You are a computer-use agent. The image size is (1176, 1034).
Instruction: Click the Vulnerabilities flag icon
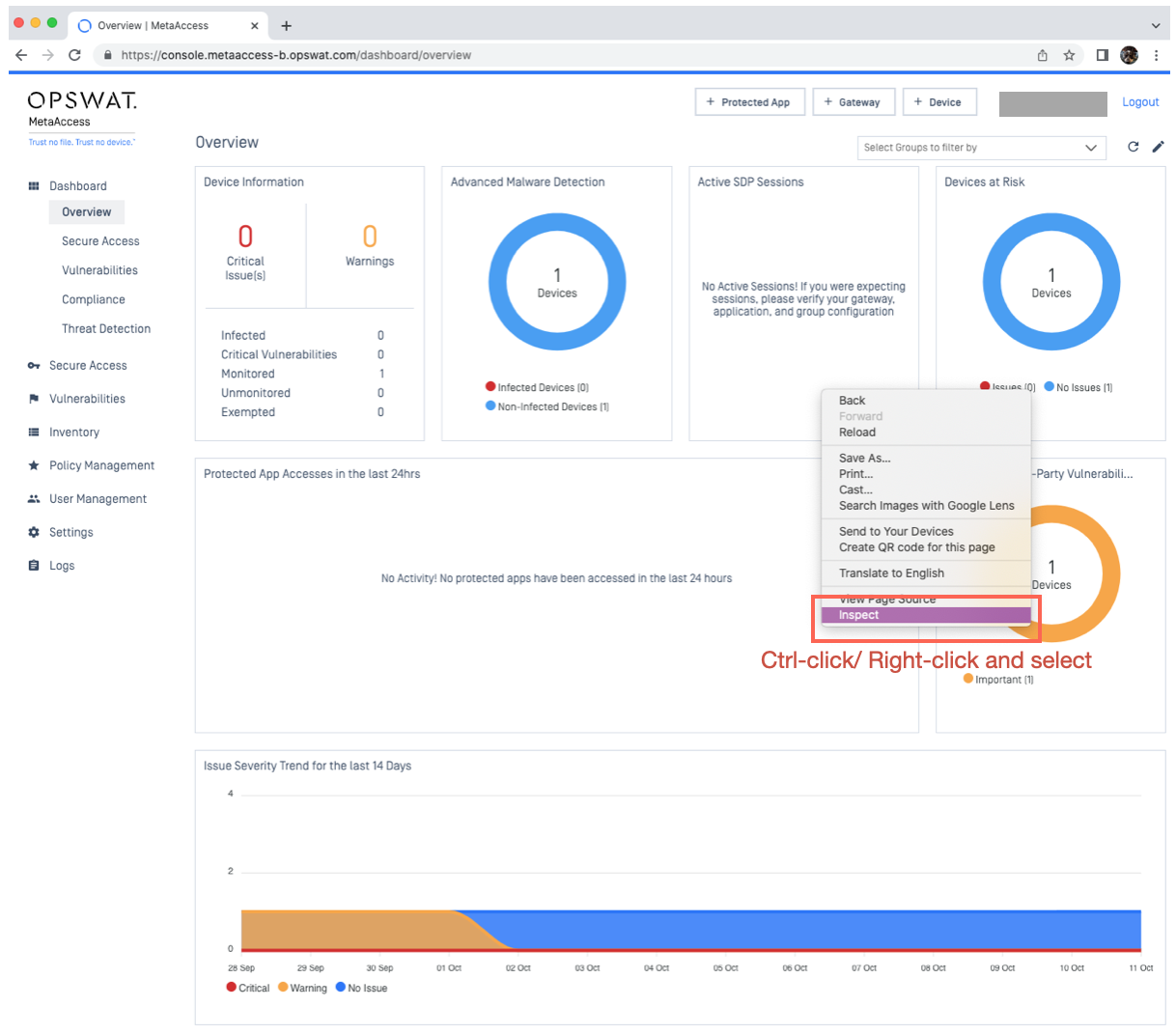pyautogui.click(x=34, y=399)
